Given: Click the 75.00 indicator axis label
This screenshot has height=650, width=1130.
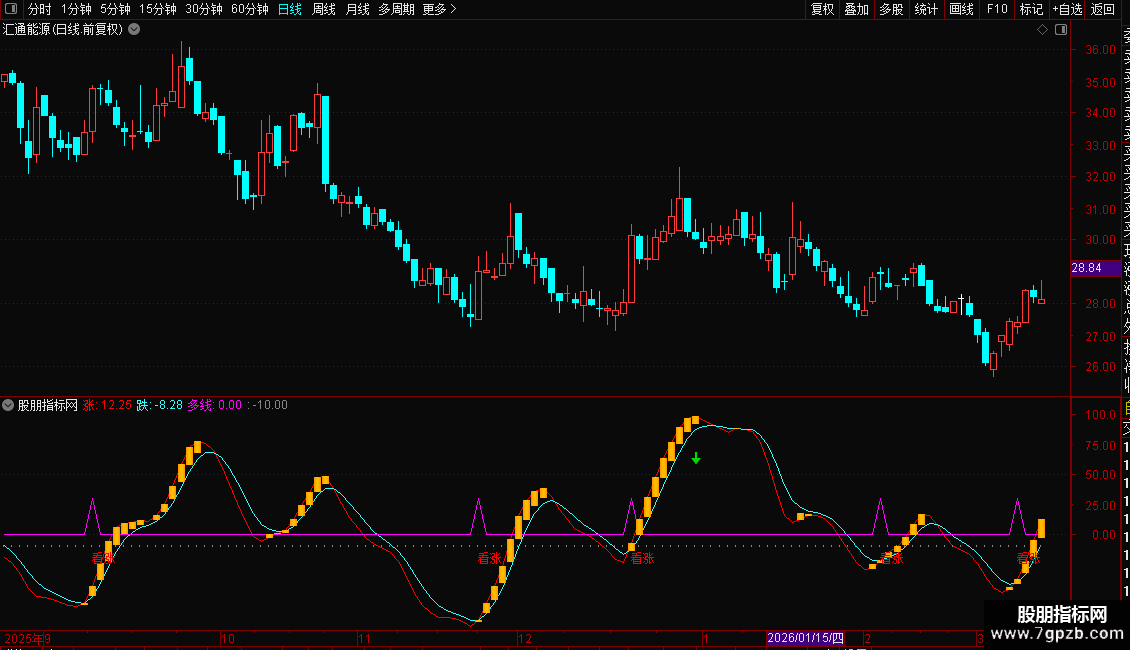Looking at the screenshot, I should 1100,445.
